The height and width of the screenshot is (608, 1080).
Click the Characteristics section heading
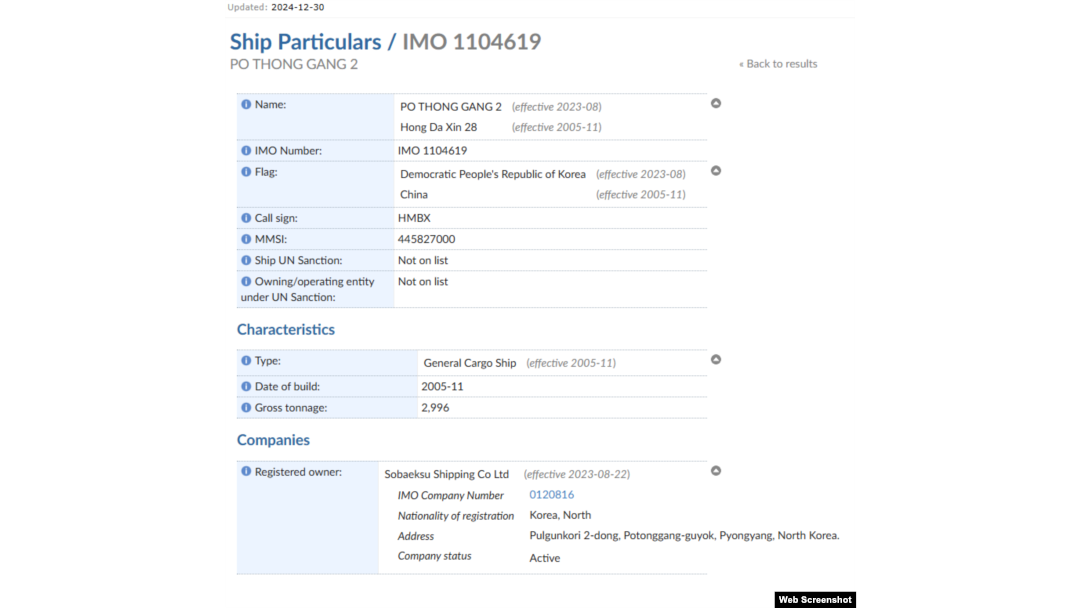[286, 329]
